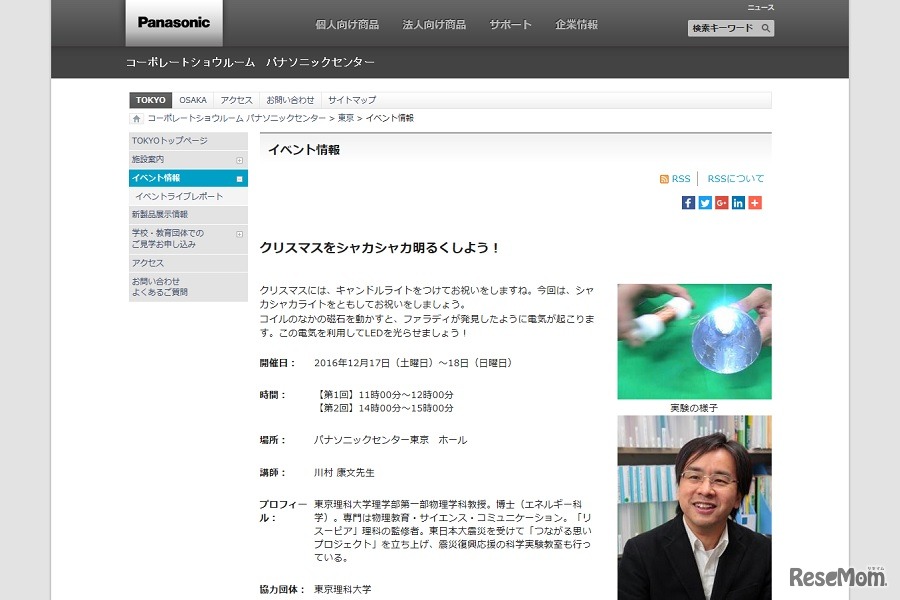Expand 学校・教育団体でのご見学お申し込み section

tap(239, 234)
